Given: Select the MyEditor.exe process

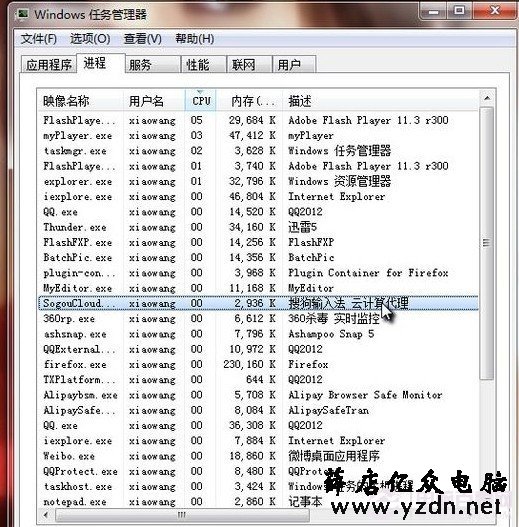Looking at the screenshot, I should click(x=258, y=288).
